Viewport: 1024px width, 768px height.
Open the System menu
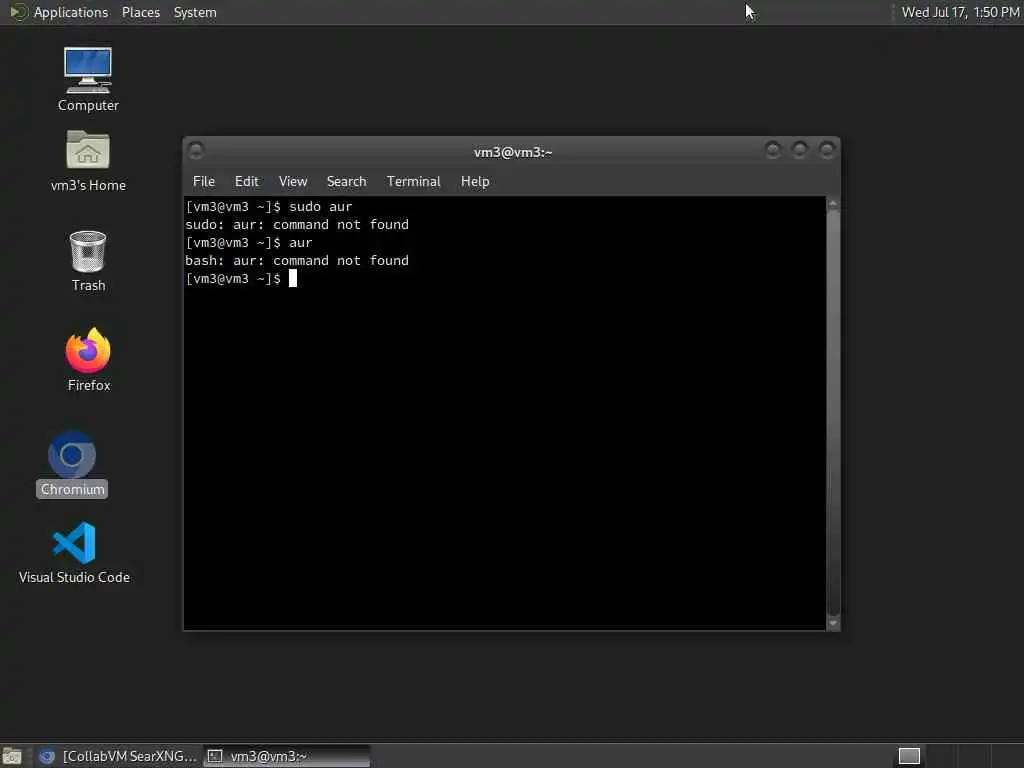coord(195,12)
